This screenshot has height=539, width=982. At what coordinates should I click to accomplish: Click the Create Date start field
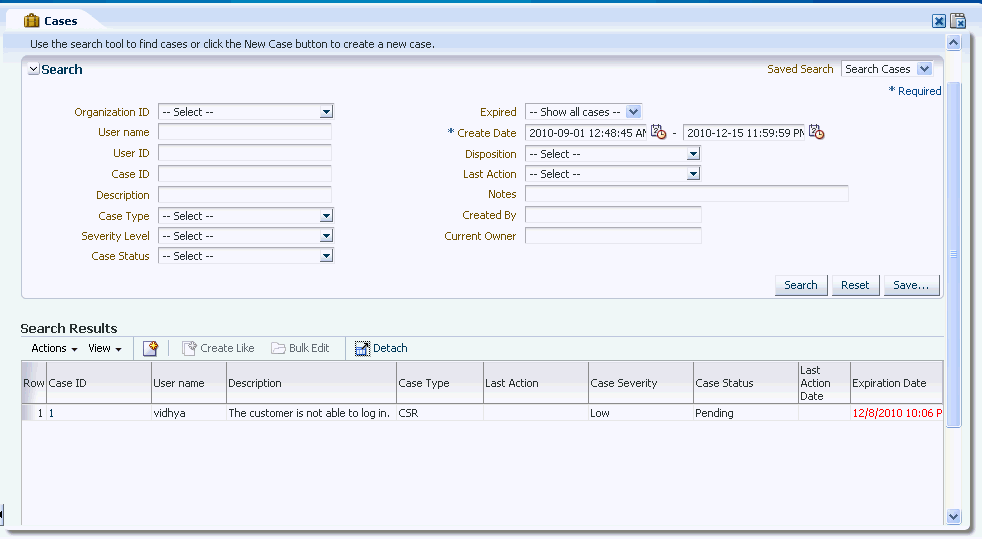tap(586, 133)
